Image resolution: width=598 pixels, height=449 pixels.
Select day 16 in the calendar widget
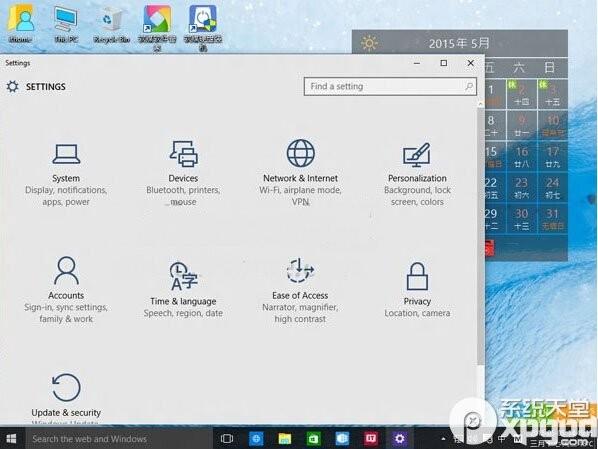click(x=522, y=157)
